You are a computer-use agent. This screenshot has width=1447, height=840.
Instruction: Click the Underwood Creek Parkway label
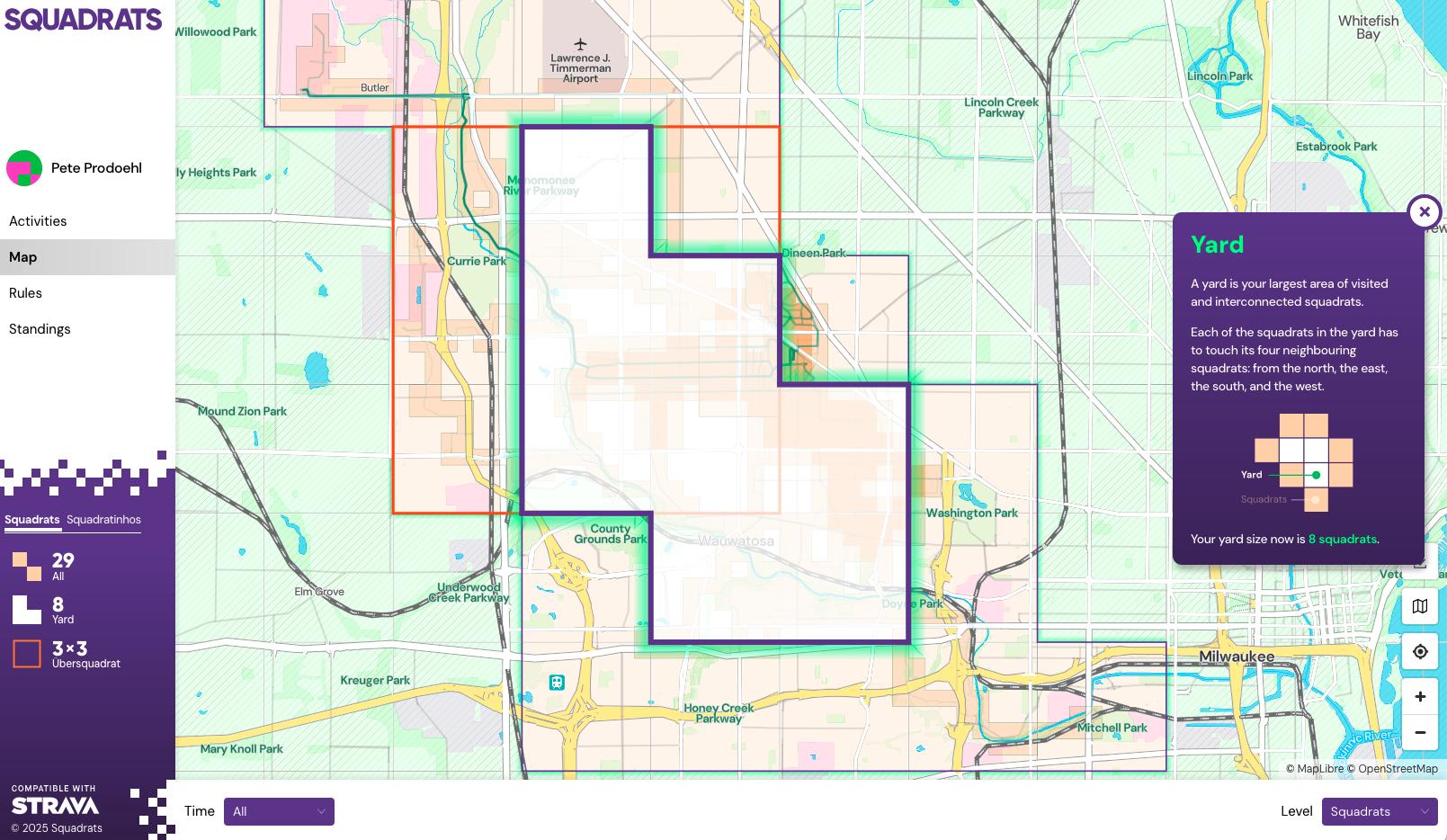pos(469,593)
